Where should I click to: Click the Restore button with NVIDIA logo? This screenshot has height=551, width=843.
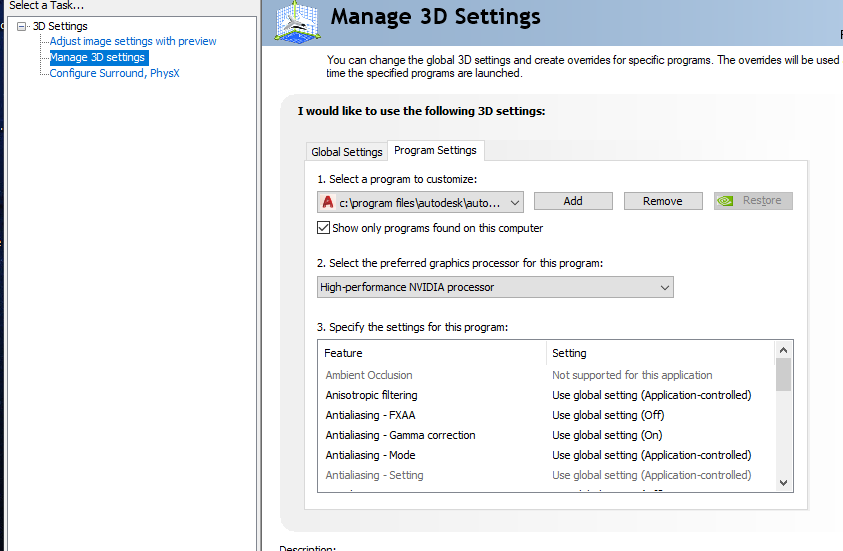click(753, 201)
